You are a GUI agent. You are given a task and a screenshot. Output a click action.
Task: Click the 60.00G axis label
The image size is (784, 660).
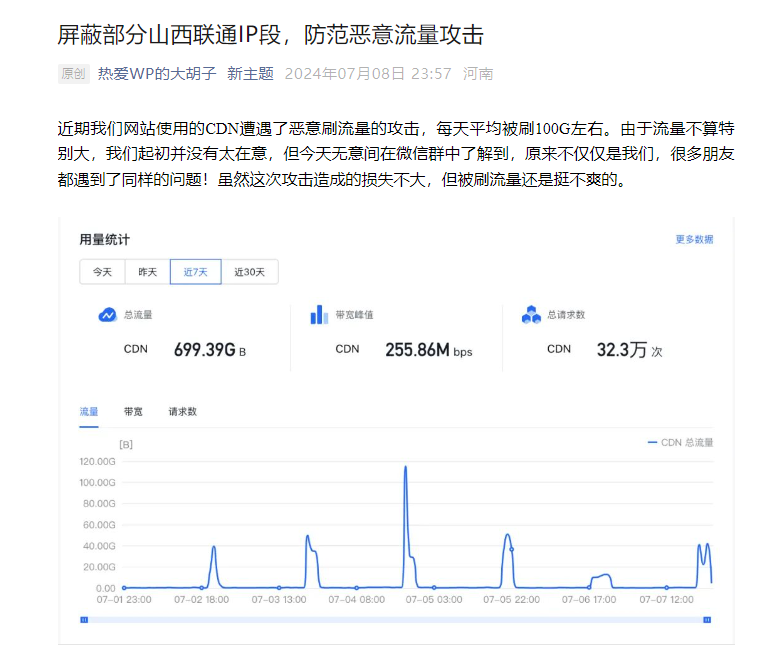[x=99, y=525]
